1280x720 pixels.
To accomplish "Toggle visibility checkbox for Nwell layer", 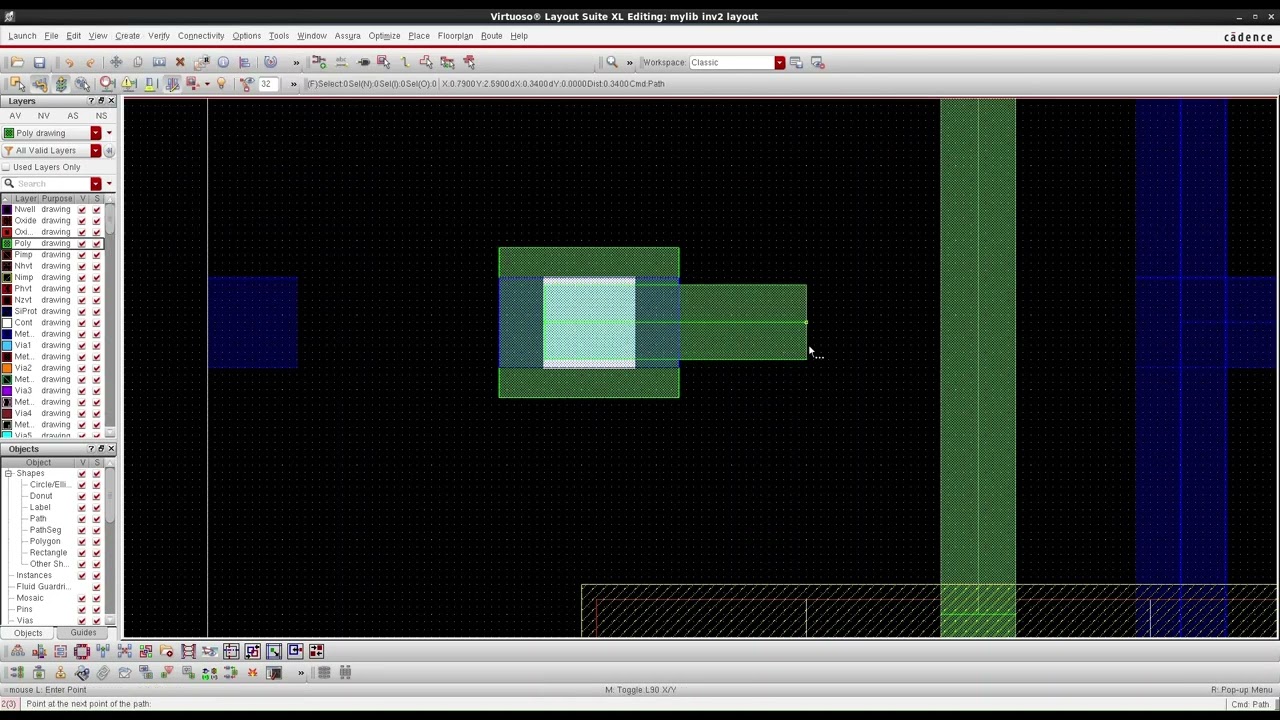I will 82,209.
